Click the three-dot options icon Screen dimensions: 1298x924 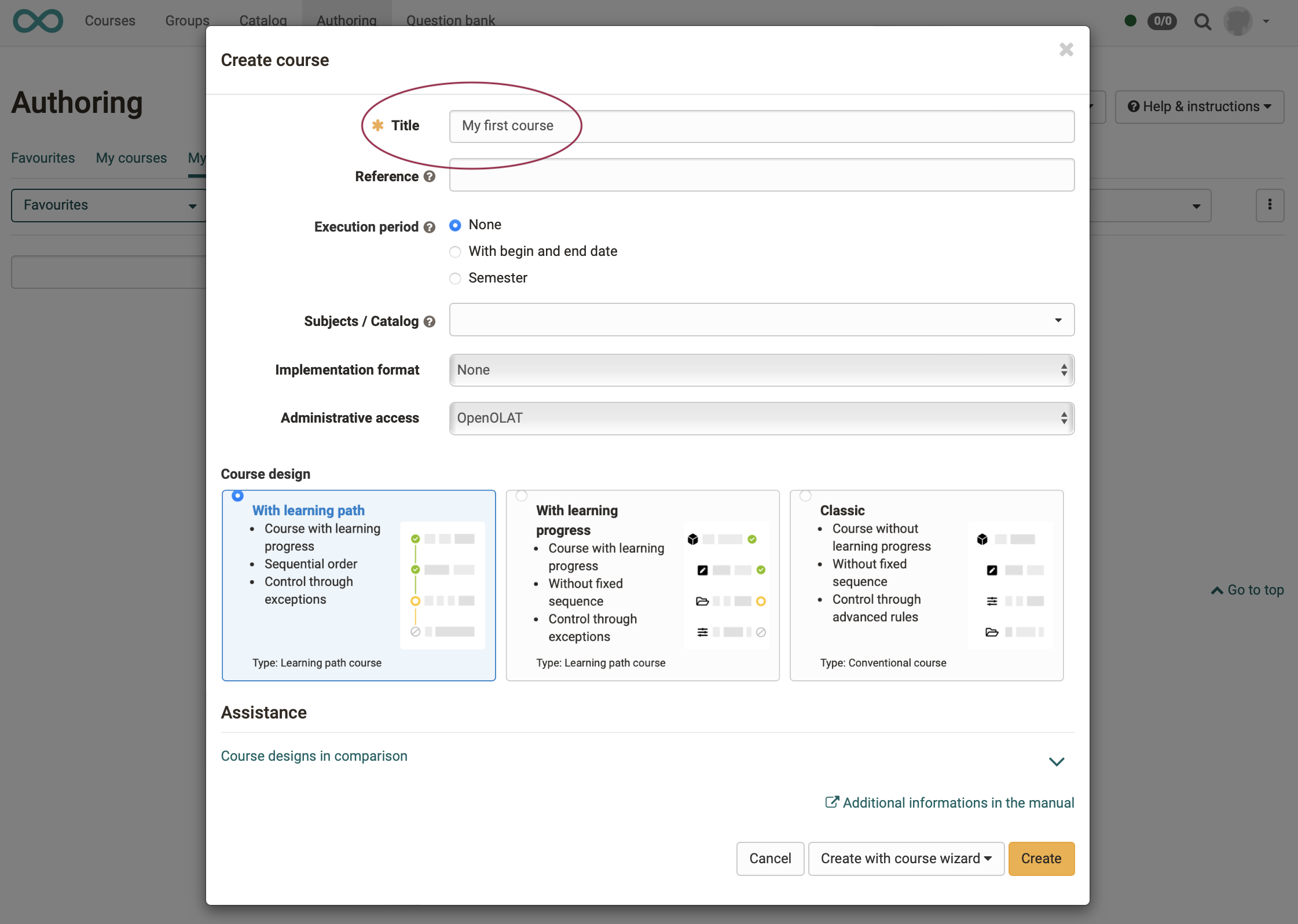click(1270, 205)
